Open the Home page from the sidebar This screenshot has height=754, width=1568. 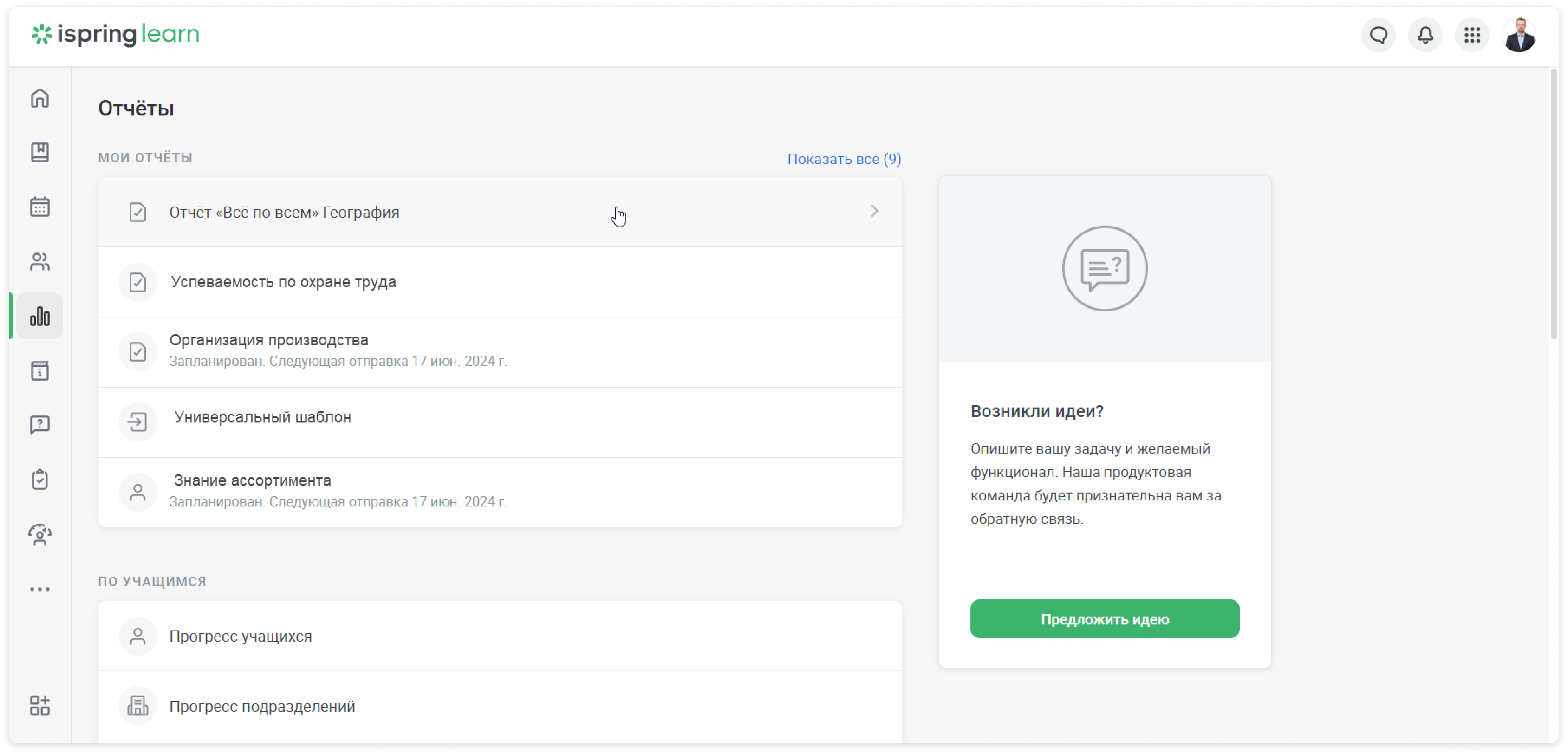pyautogui.click(x=40, y=98)
